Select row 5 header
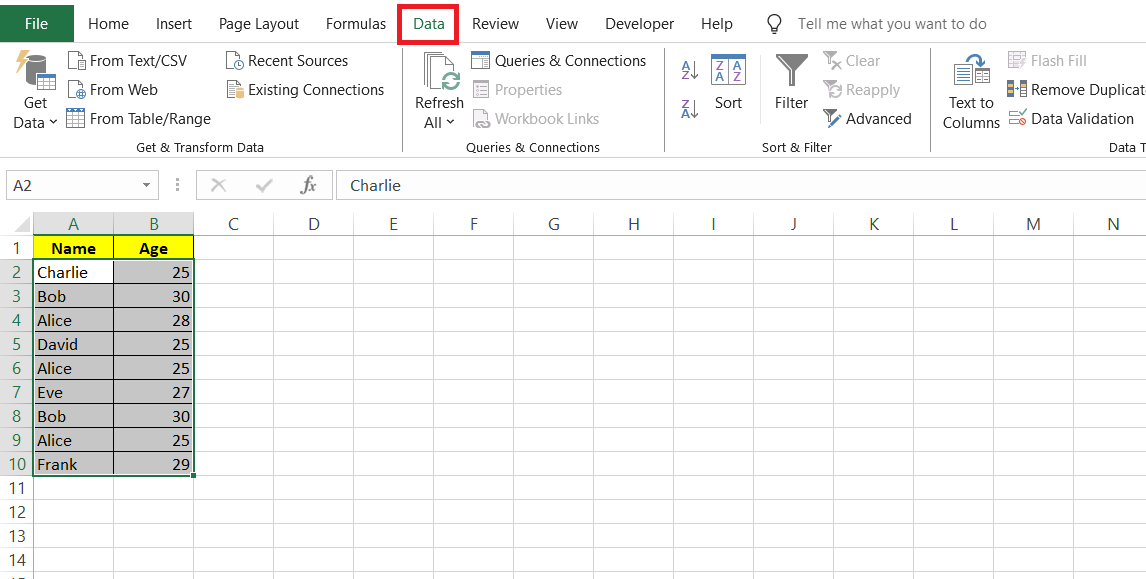The height and width of the screenshot is (579, 1146). 17,344
